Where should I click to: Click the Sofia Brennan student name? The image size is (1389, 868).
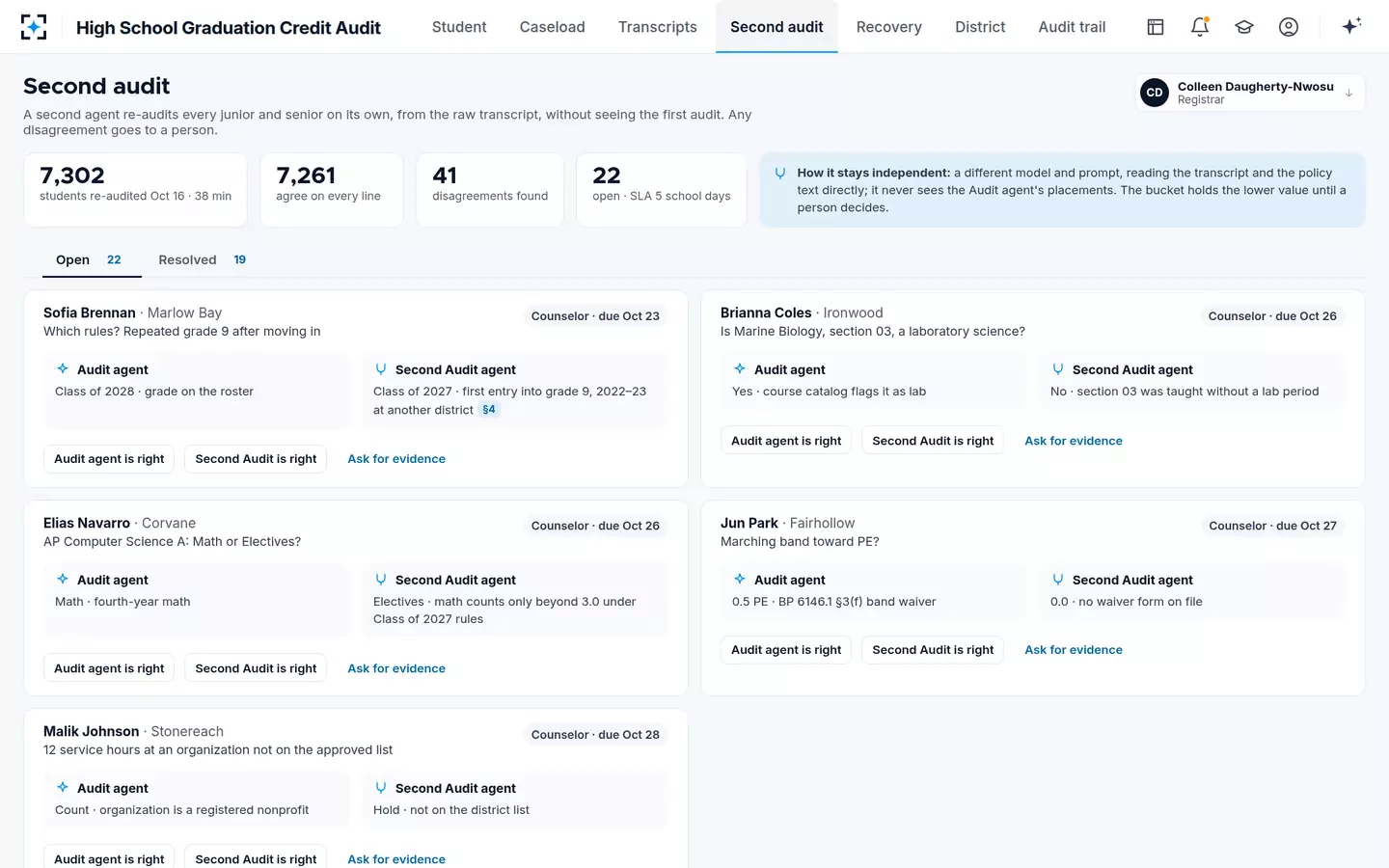(90, 312)
